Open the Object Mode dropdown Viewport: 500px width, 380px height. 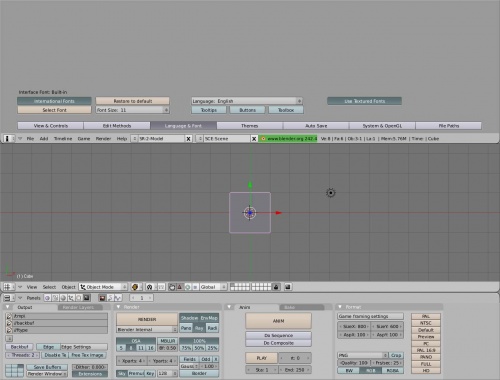click(103, 287)
